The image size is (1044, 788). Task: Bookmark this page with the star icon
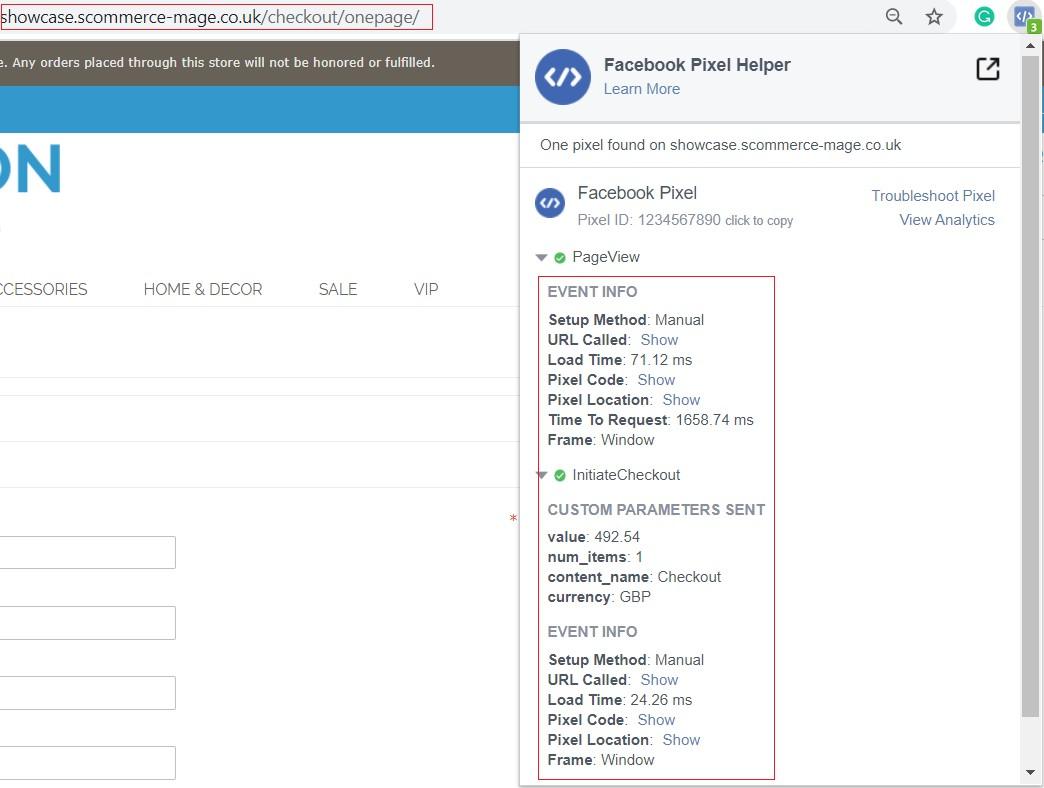tap(934, 17)
